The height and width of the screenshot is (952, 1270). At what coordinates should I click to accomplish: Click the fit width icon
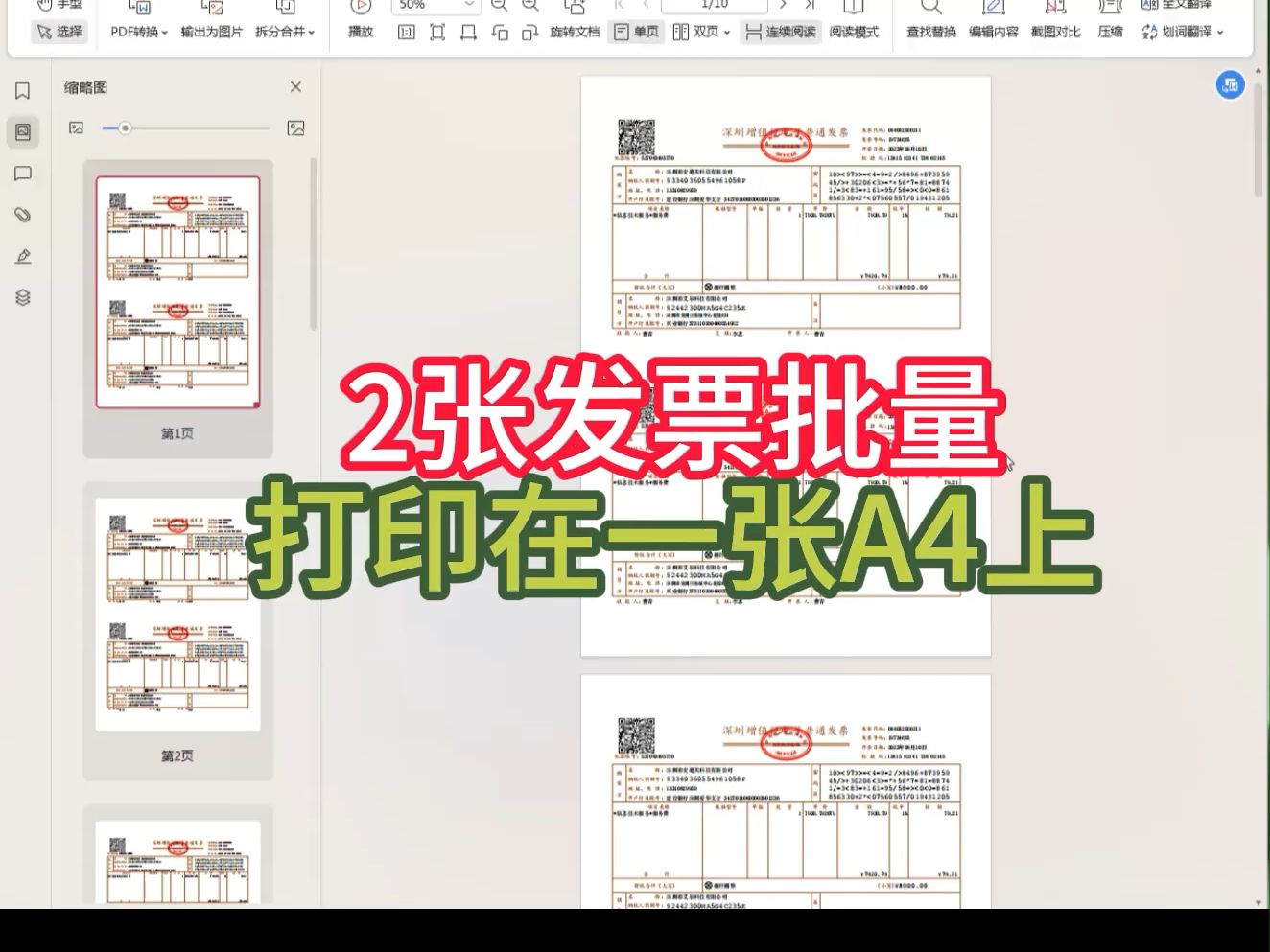(x=468, y=32)
